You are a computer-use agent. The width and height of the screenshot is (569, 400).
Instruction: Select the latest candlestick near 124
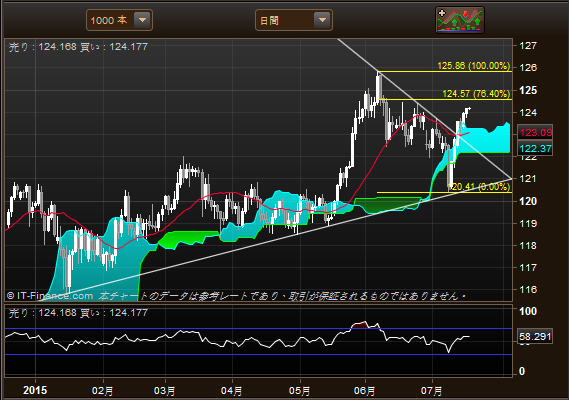468,109
